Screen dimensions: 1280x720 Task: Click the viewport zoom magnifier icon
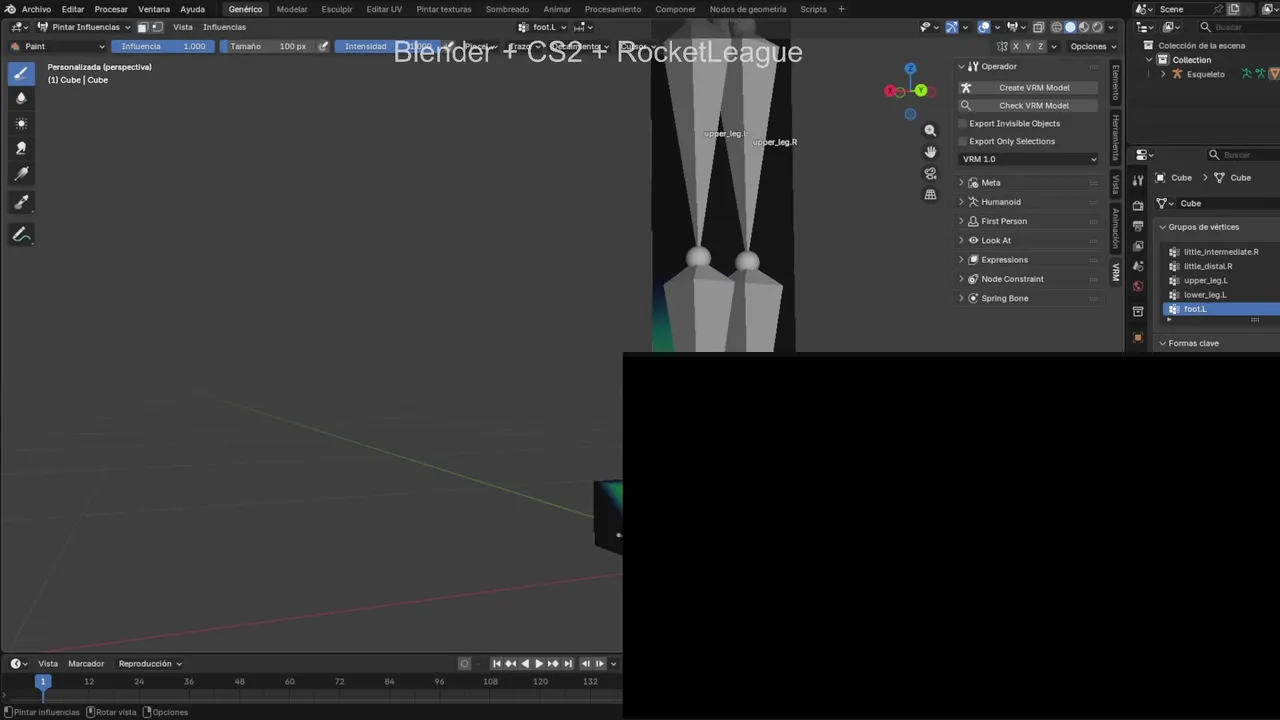tap(930, 130)
